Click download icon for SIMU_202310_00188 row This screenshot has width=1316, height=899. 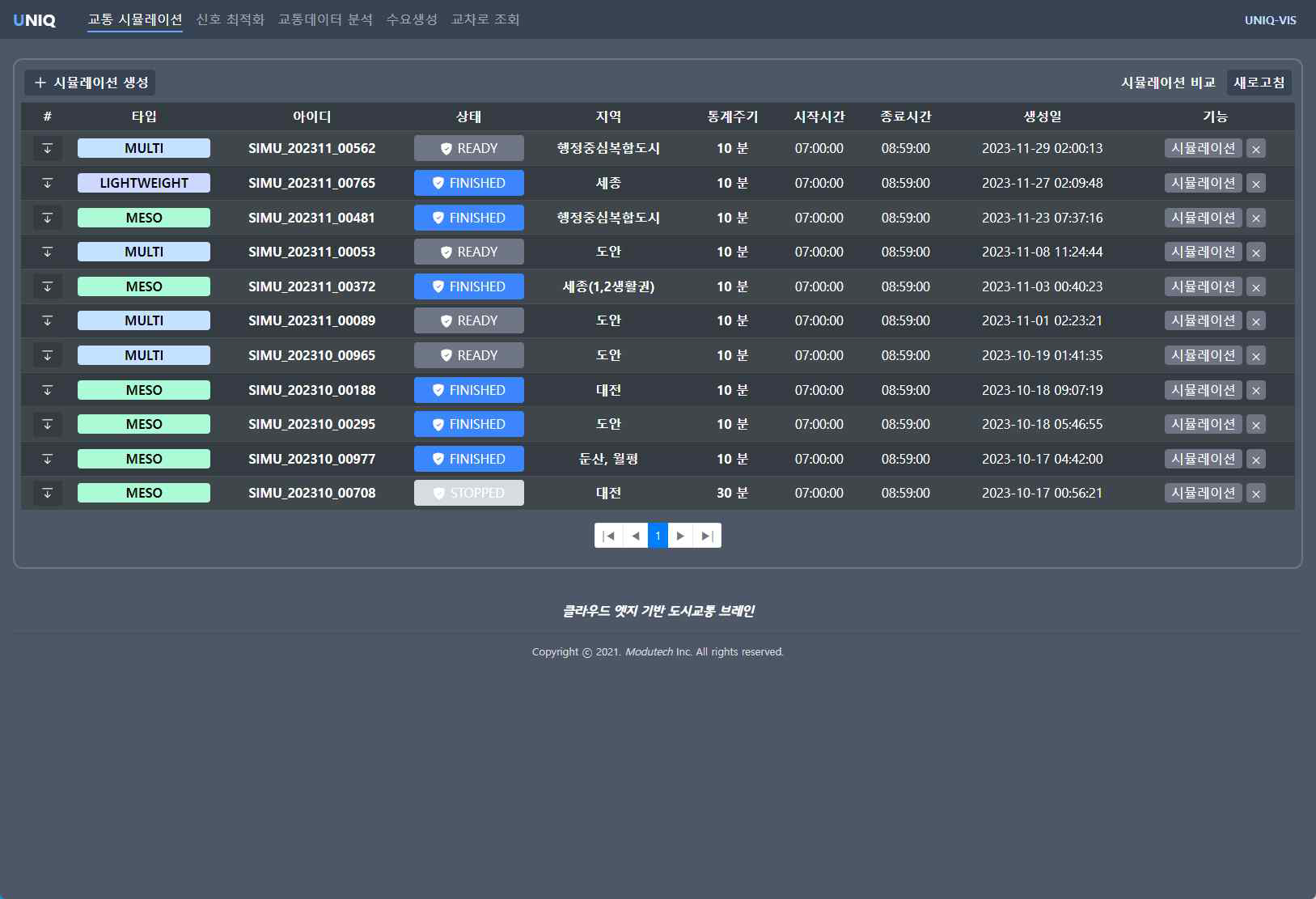tap(48, 390)
